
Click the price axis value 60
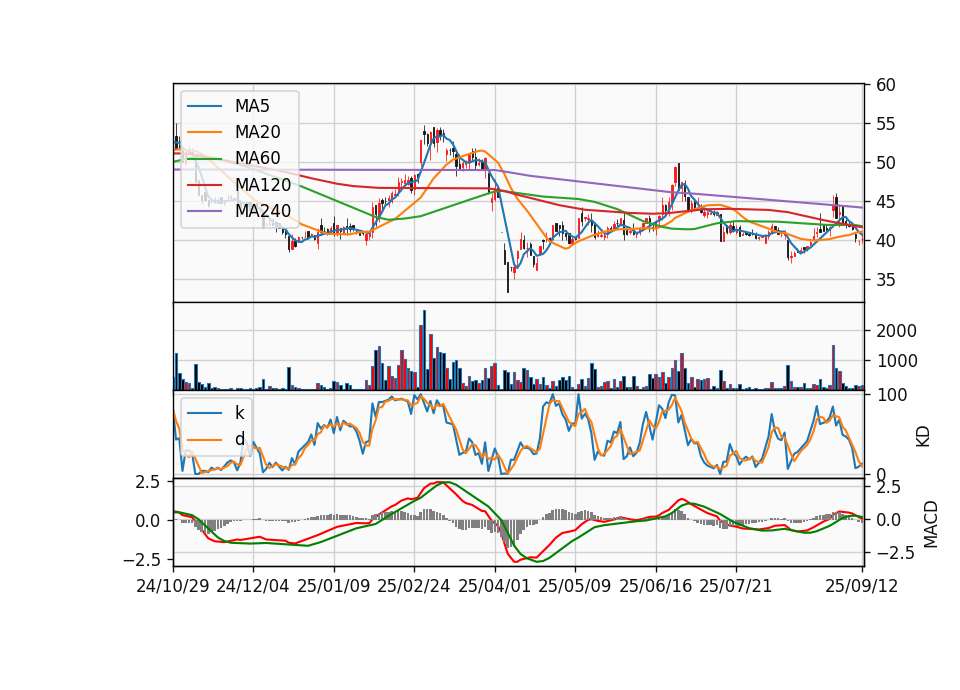(885, 85)
